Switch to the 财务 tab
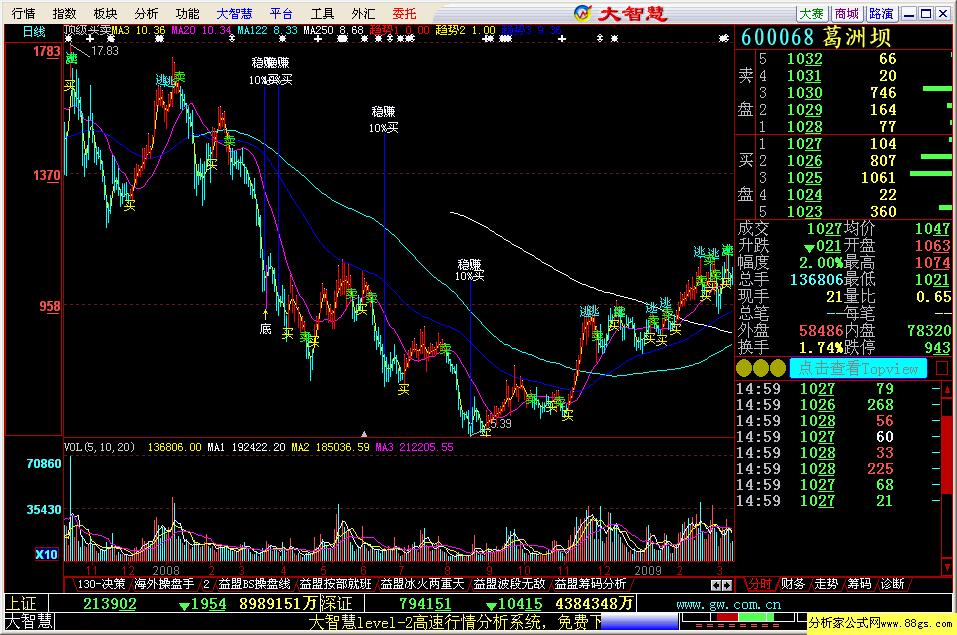The height and width of the screenshot is (635, 957). point(792,584)
